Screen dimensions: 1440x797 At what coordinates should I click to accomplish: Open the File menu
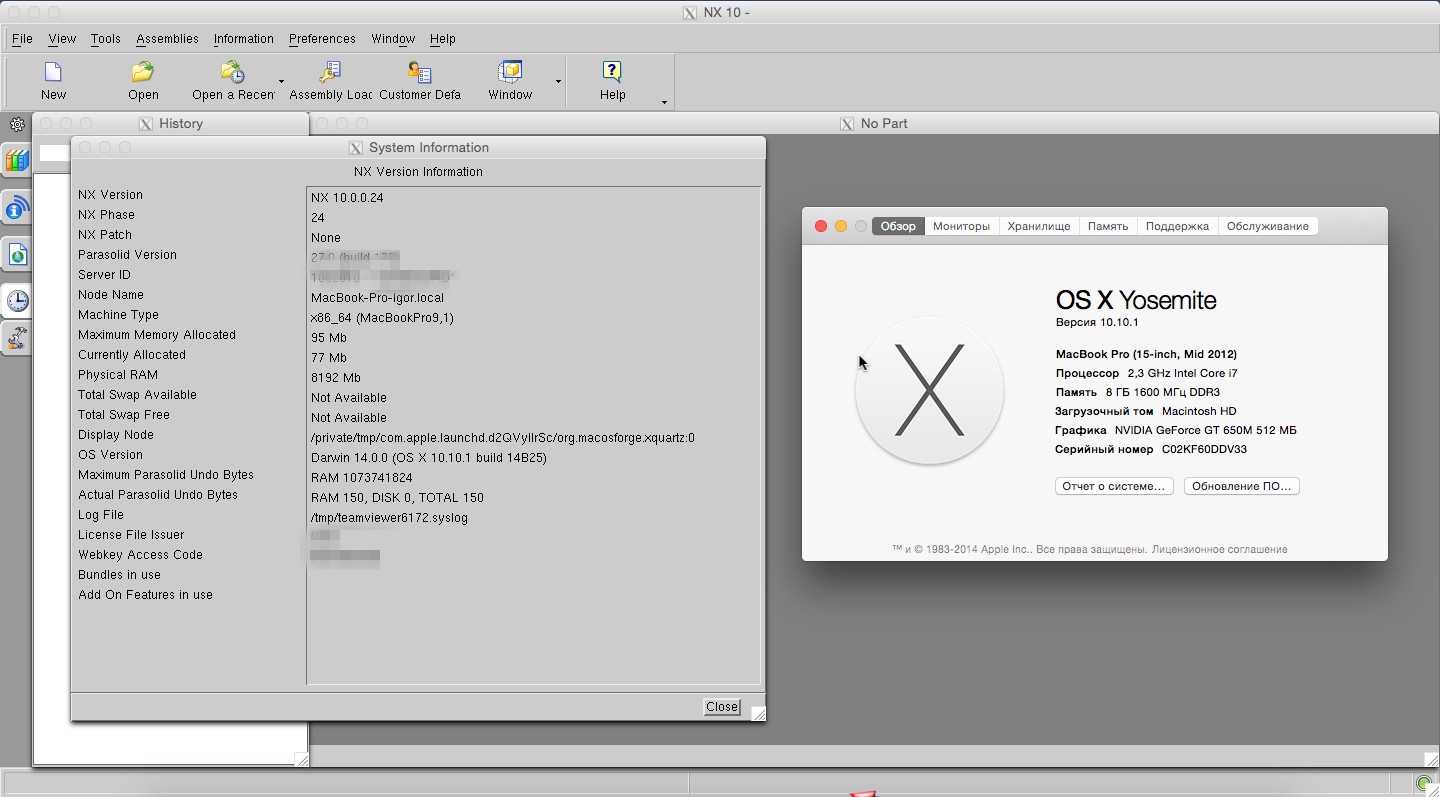pyautogui.click(x=22, y=39)
